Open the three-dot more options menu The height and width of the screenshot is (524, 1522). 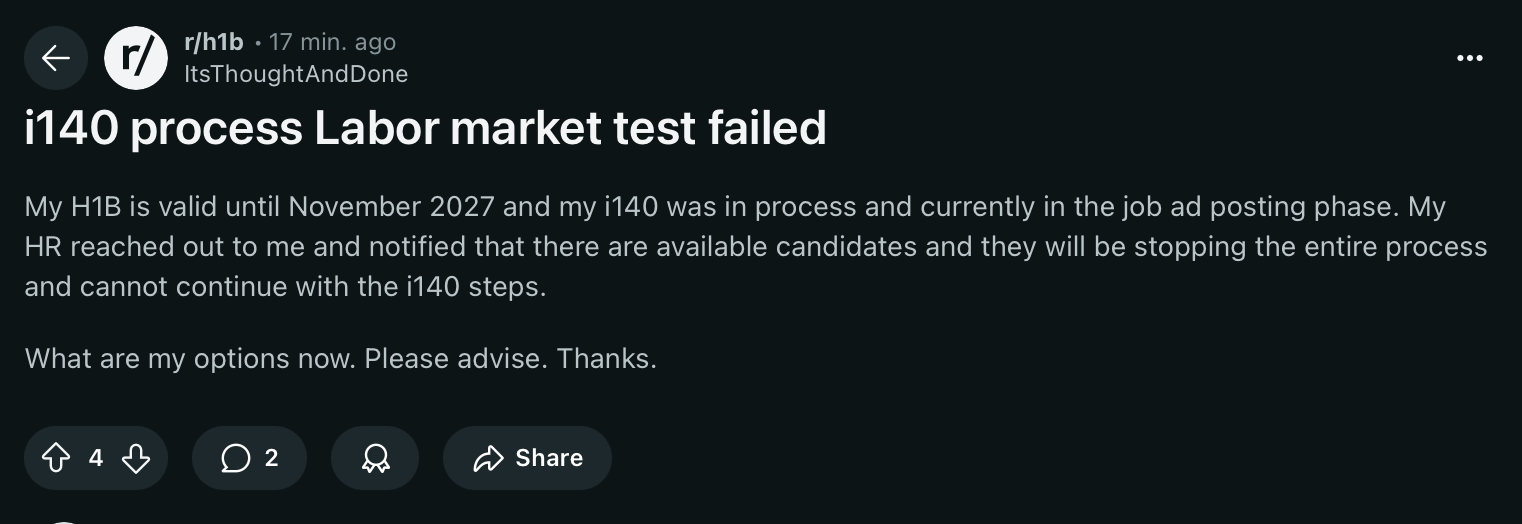[x=1469, y=58]
